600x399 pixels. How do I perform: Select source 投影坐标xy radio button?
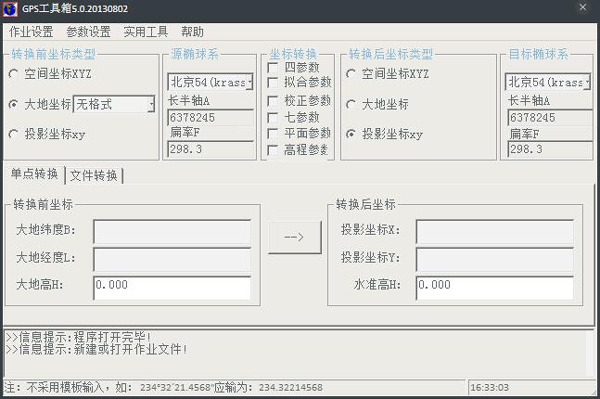[13, 134]
